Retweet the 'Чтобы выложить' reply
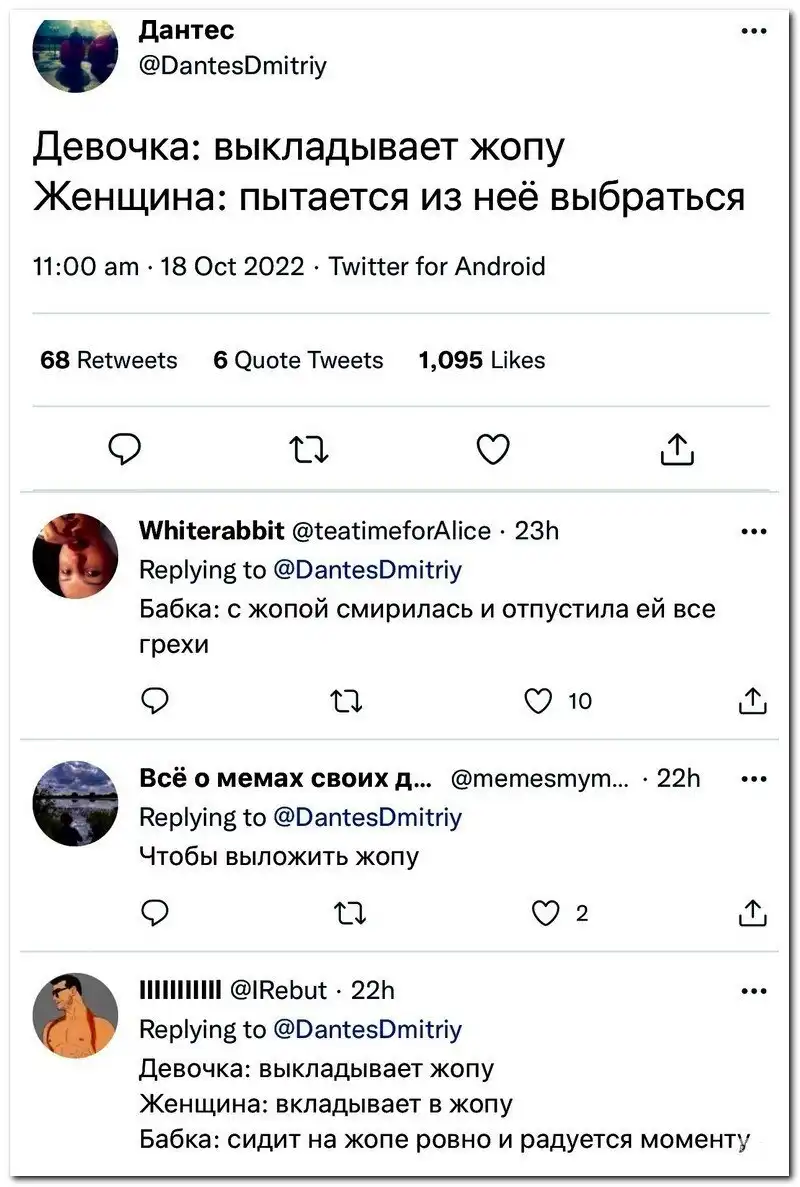 (x=347, y=912)
